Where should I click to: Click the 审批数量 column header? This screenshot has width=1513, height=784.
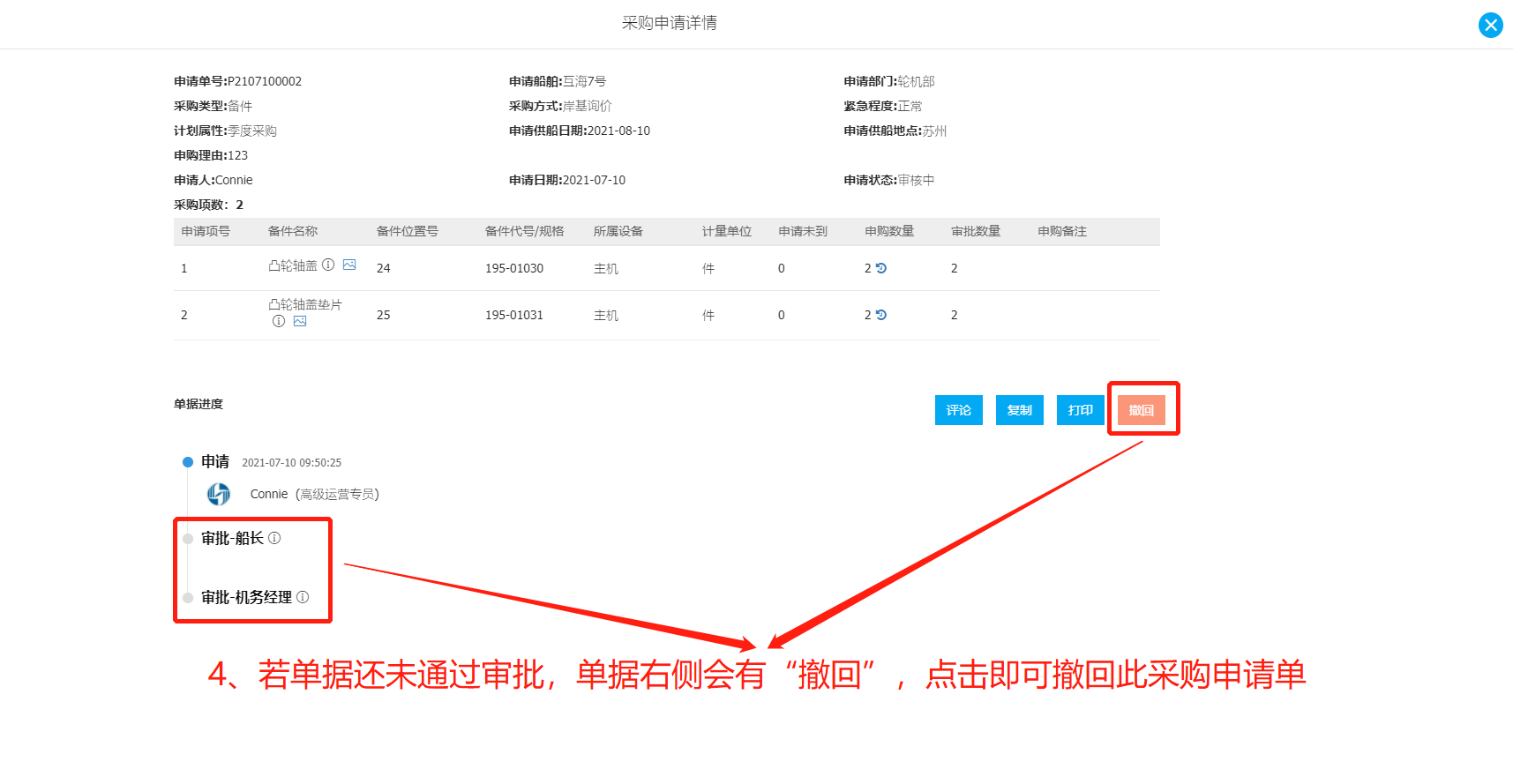coord(976,231)
